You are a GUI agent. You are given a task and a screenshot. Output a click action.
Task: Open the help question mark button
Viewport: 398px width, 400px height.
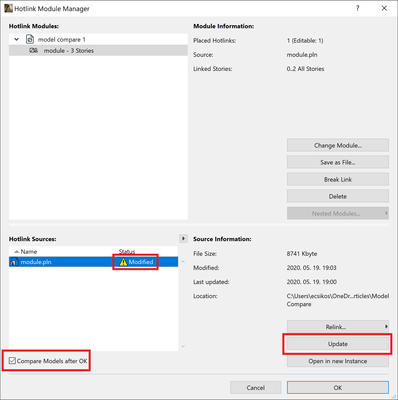point(358,8)
